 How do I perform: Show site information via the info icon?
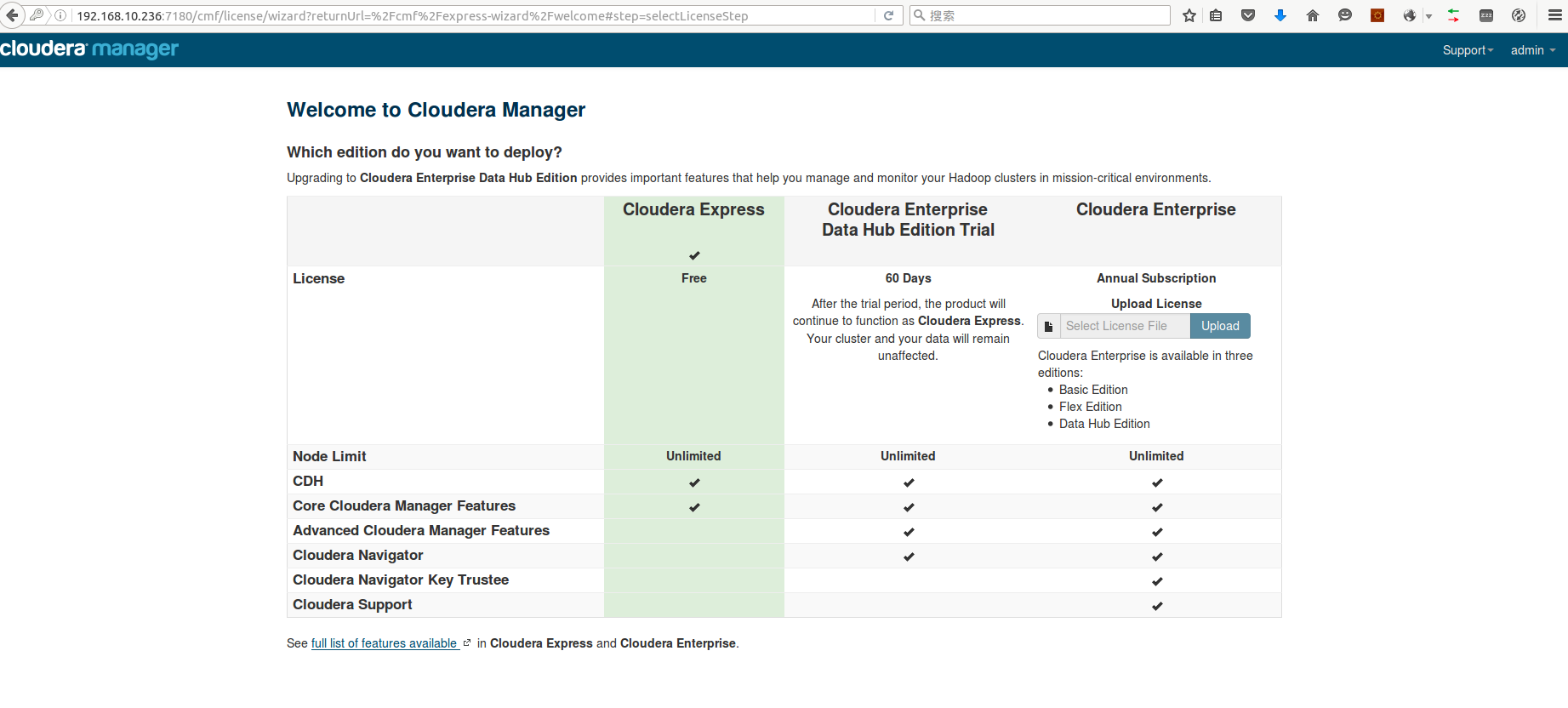coord(60,15)
